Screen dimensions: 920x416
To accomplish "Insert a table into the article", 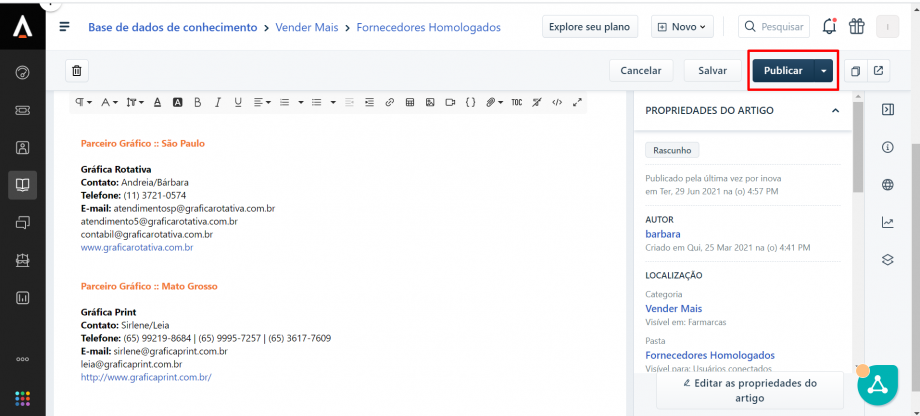I will coord(409,102).
